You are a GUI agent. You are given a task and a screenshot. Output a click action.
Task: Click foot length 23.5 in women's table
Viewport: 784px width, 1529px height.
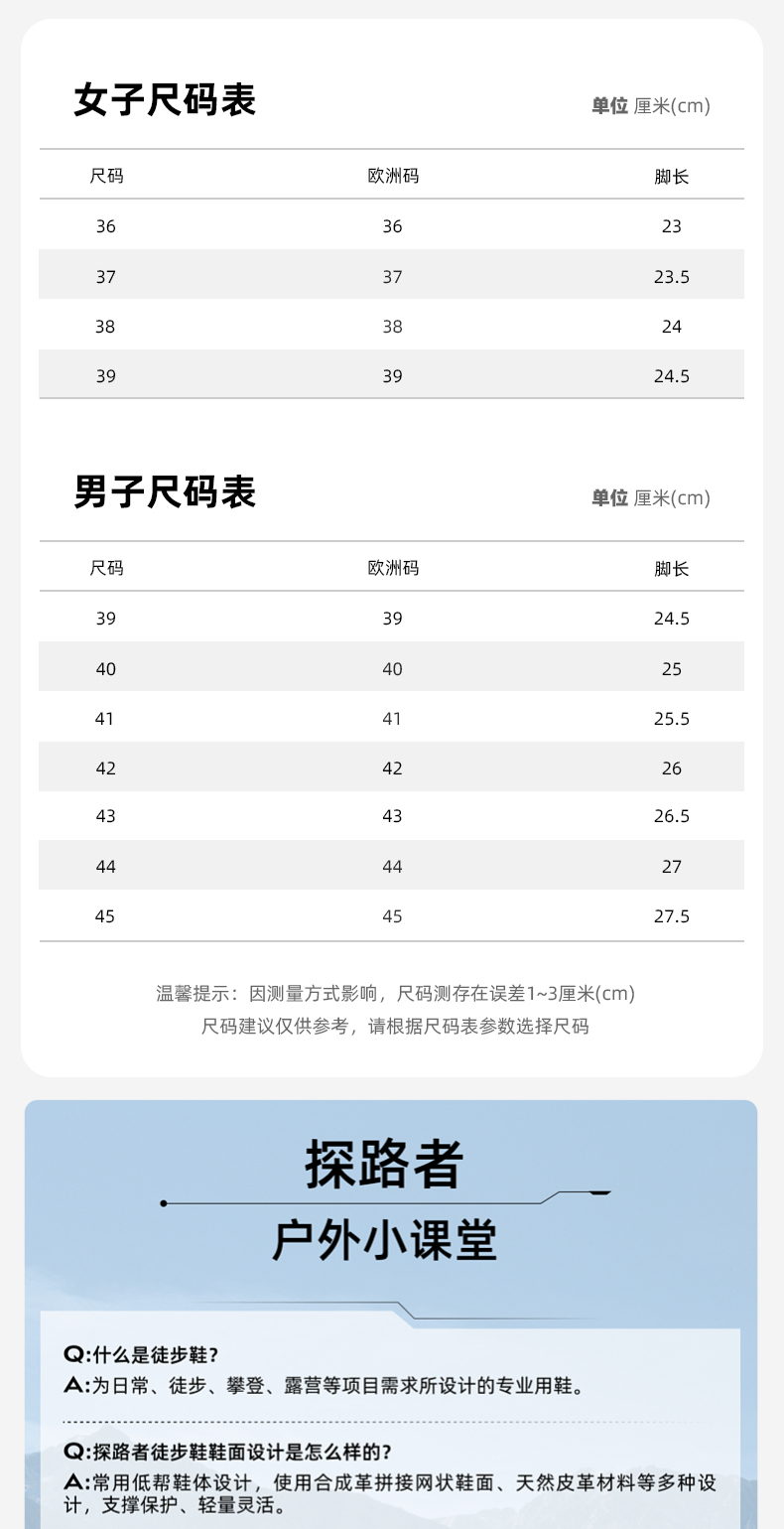click(x=672, y=277)
